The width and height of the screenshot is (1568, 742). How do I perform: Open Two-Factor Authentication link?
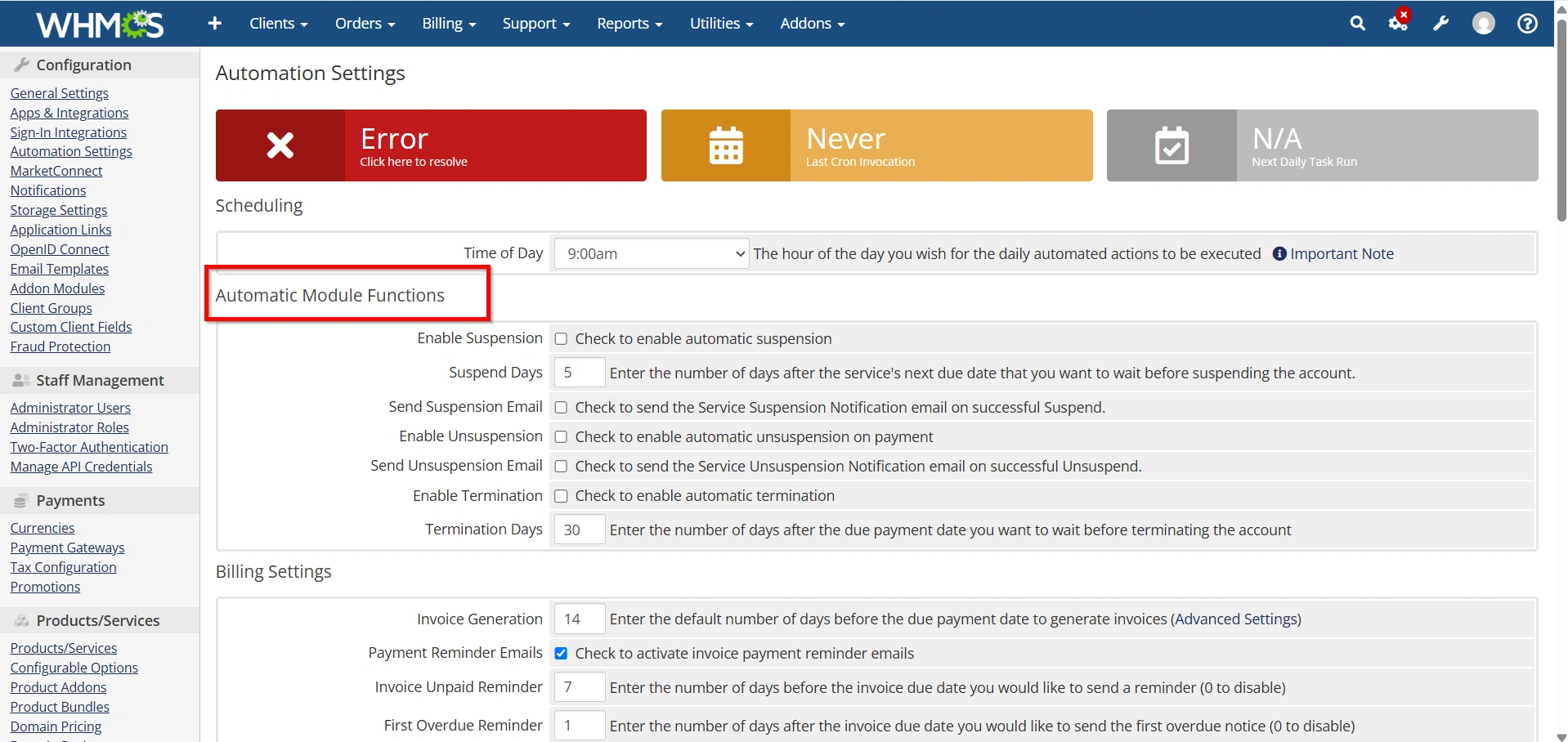pos(89,447)
